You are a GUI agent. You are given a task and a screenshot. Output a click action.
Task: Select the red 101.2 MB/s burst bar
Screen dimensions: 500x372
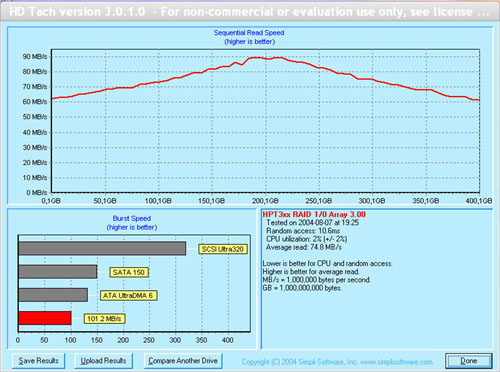click(45, 318)
